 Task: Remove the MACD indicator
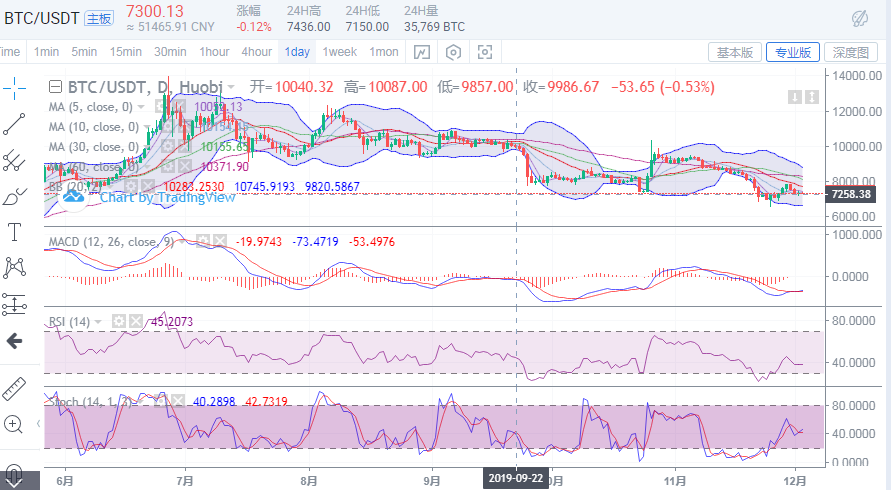(x=220, y=241)
